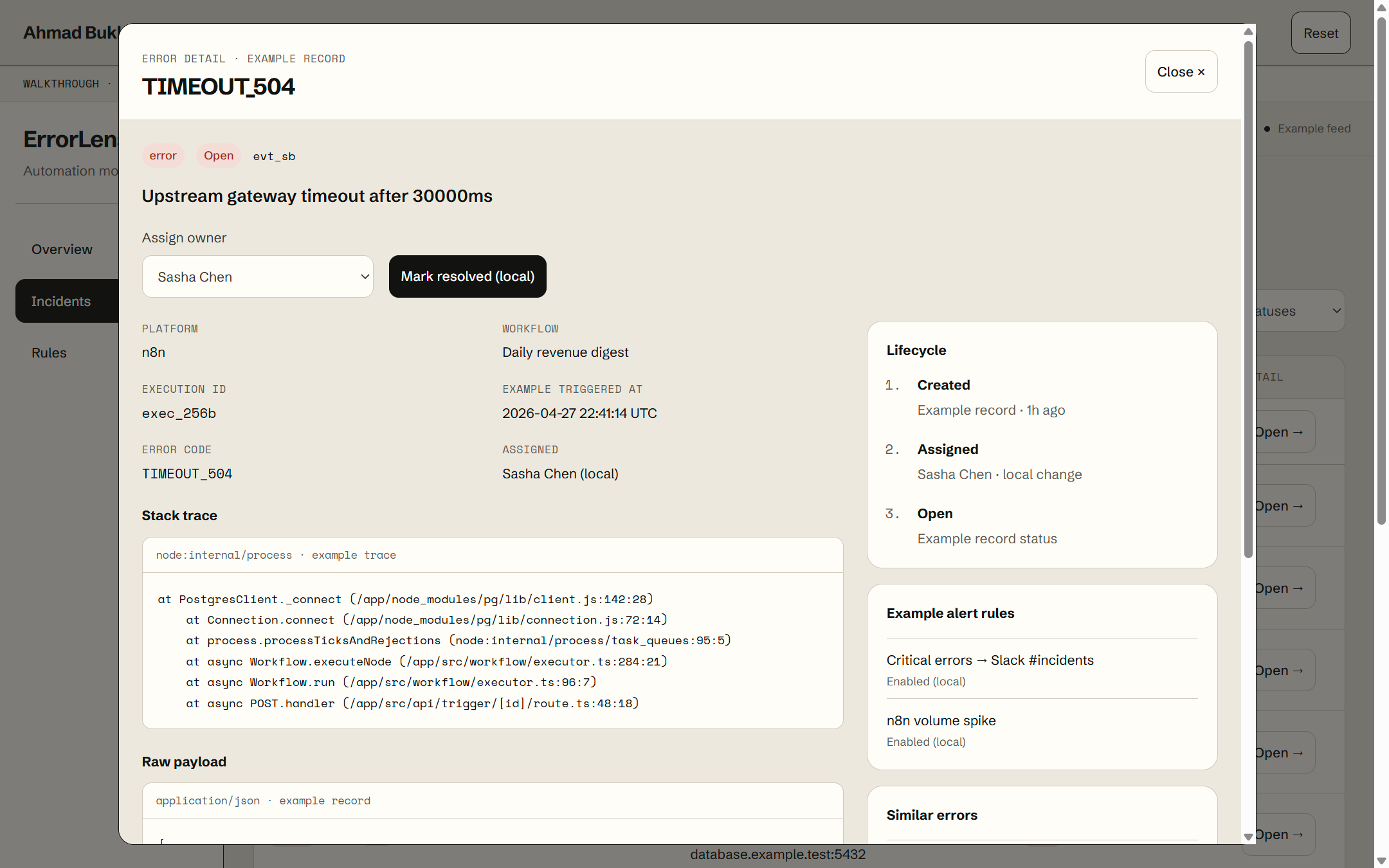Open the Assign owner dropdown
The height and width of the screenshot is (868, 1389).
pyautogui.click(x=257, y=276)
